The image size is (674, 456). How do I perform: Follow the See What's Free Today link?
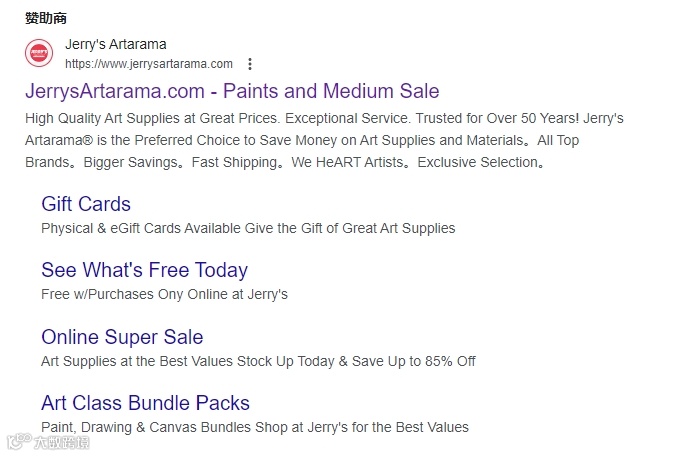click(x=144, y=270)
